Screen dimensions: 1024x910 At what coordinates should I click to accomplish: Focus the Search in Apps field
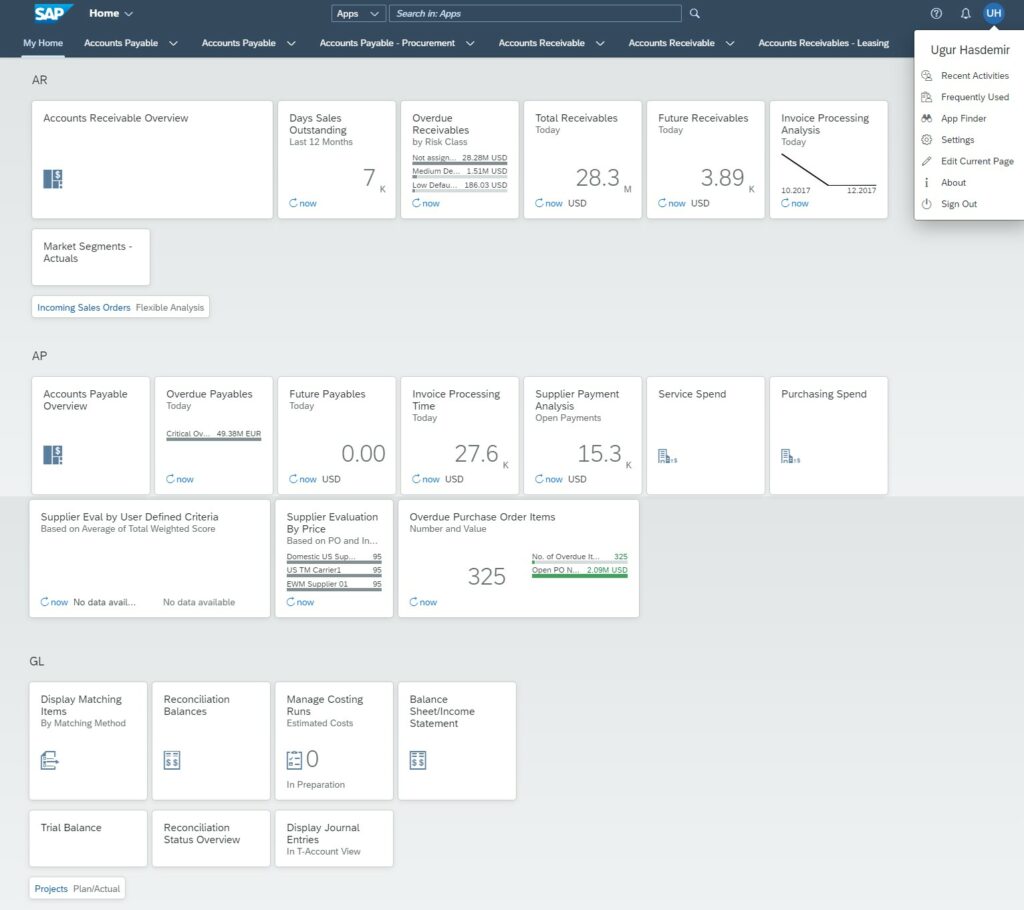click(535, 14)
